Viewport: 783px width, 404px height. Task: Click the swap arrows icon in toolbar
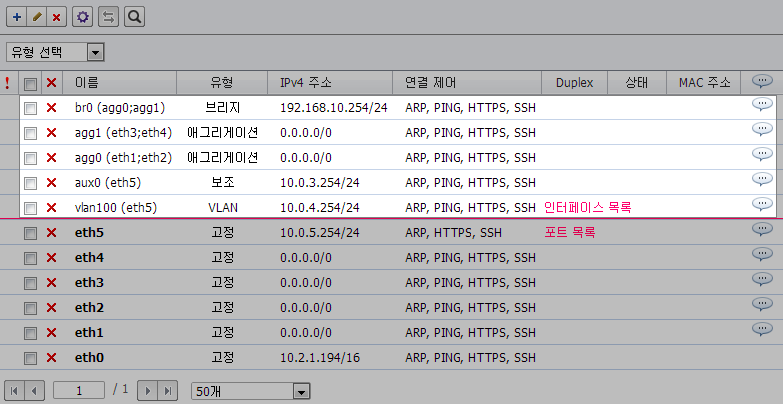[109, 17]
